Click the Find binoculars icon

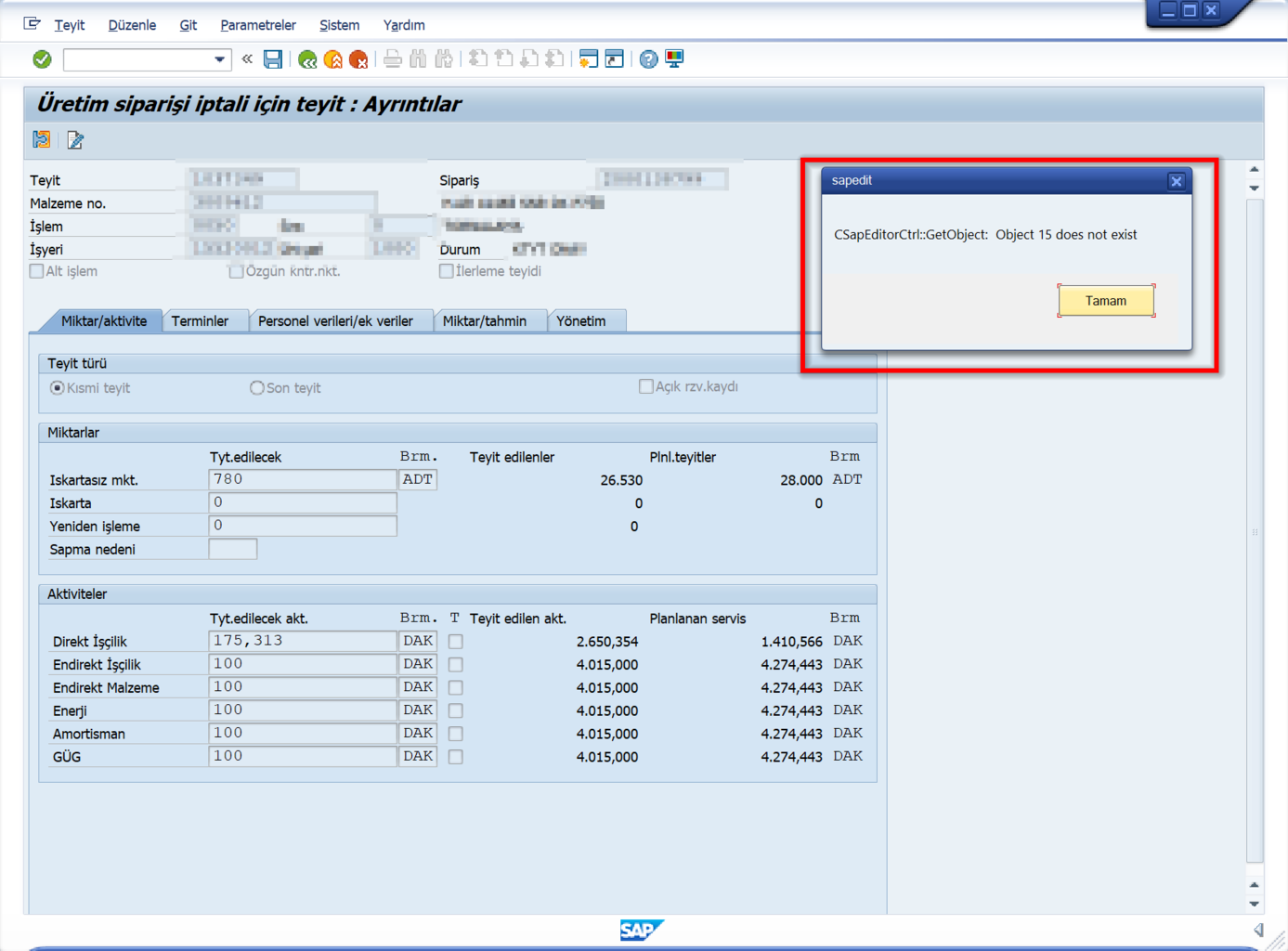tap(419, 59)
